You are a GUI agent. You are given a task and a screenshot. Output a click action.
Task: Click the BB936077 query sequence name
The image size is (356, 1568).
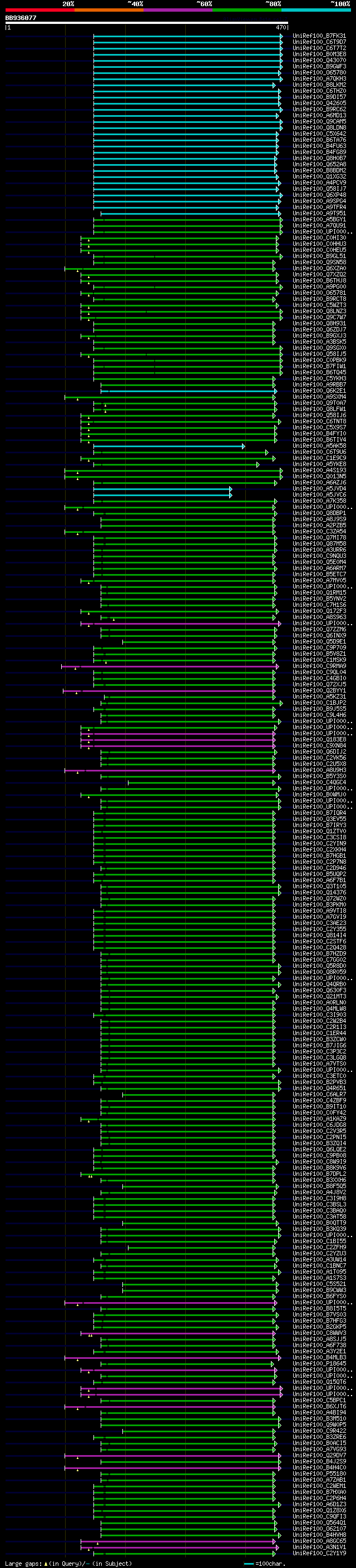pyautogui.click(x=21, y=18)
